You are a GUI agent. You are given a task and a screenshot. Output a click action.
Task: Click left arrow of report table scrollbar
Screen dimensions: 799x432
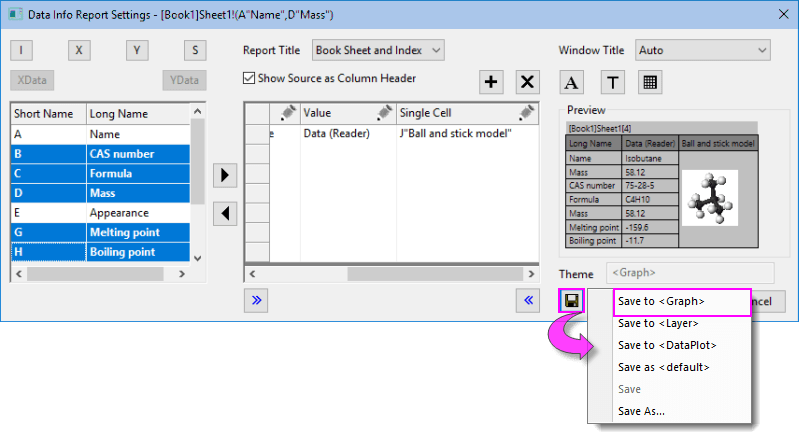[x=252, y=274]
